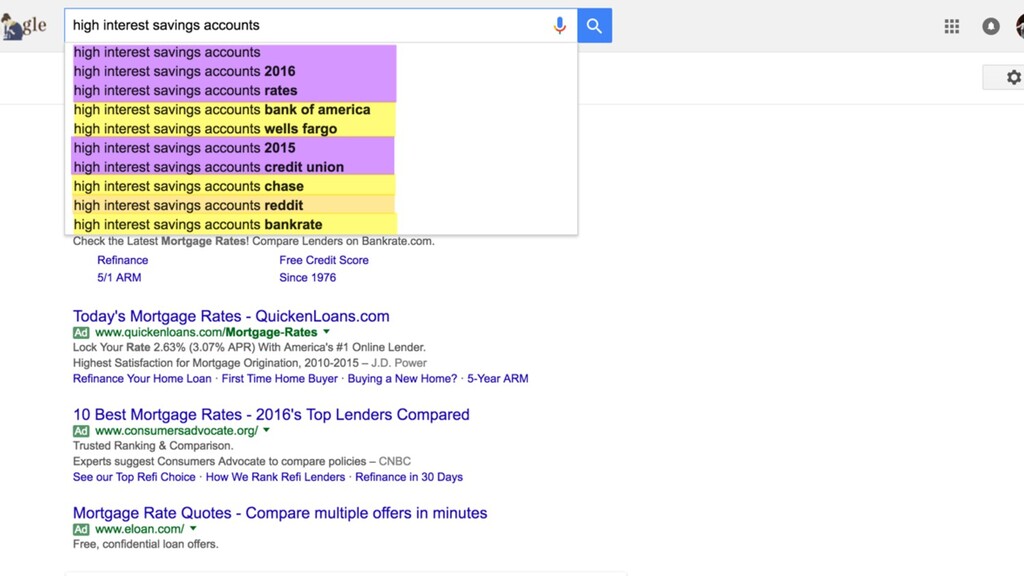
Task: Click the First Time Home Buyer link
Action: [x=280, y=379]
